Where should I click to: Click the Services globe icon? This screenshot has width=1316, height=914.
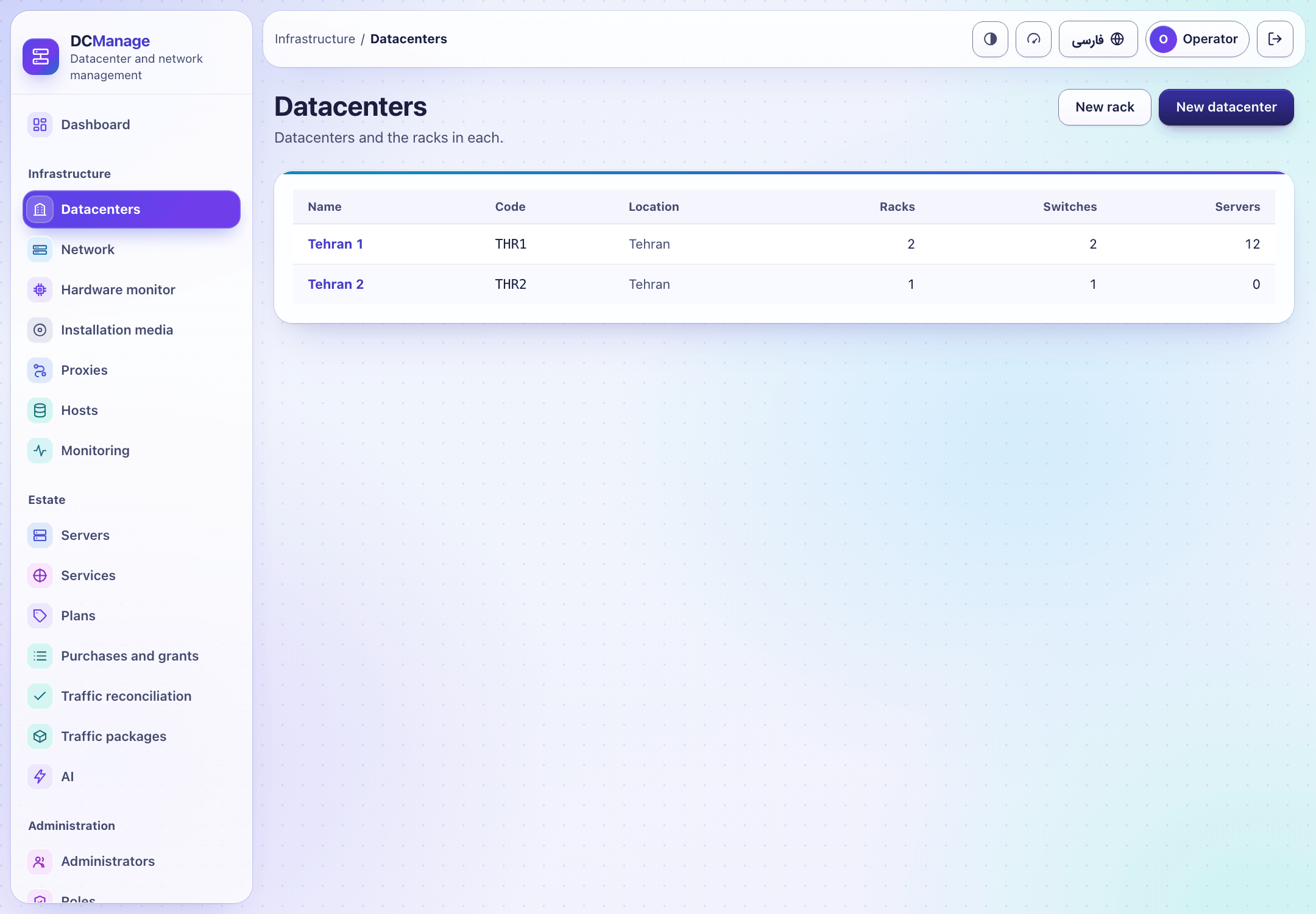[x=40, y=576]
